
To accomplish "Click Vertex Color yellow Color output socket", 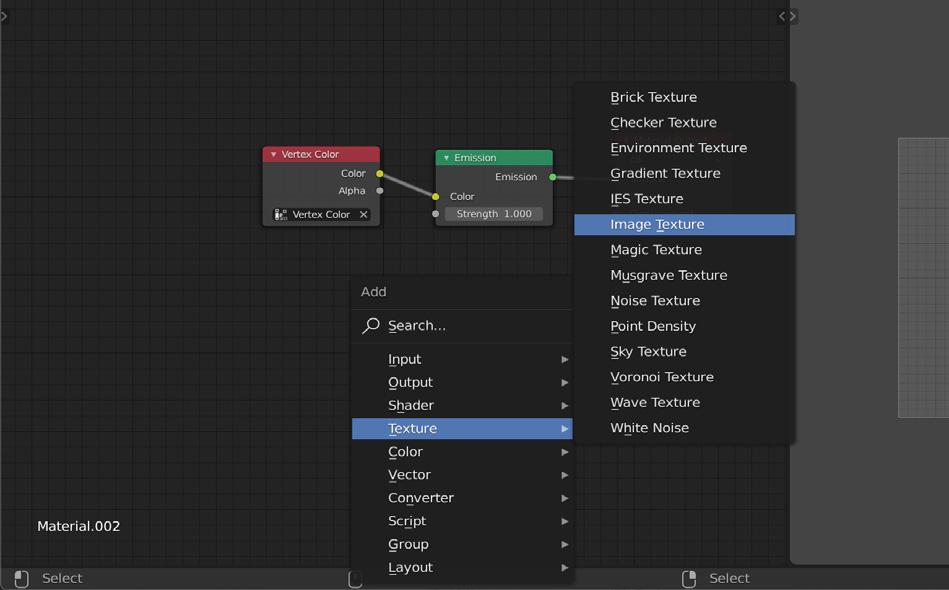I will [x=379, y=174].
